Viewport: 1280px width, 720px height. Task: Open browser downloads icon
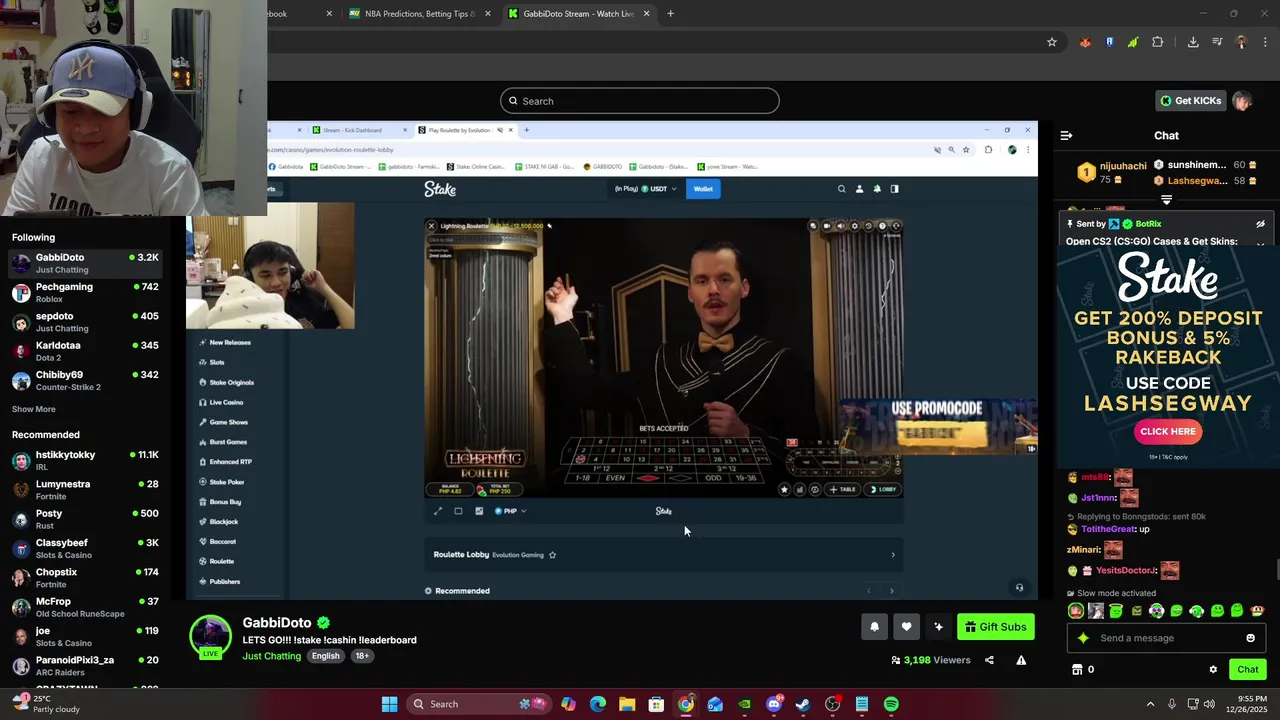pos(1193,42)
